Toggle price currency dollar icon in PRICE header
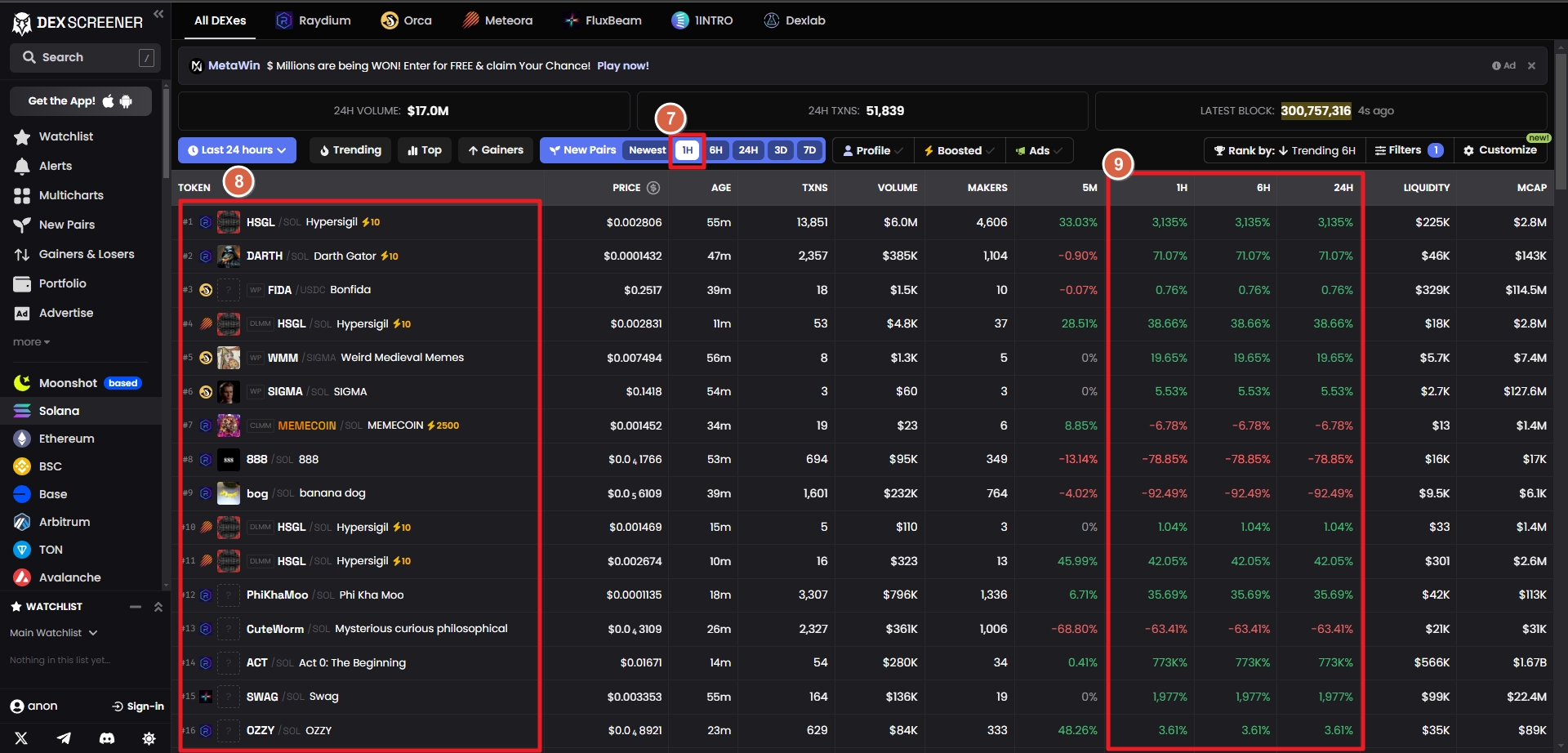This screenshot has height=753, width=1568. (653, 188)
